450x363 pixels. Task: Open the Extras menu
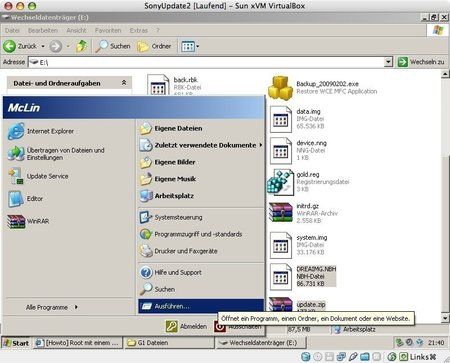(x=139, y=30)
